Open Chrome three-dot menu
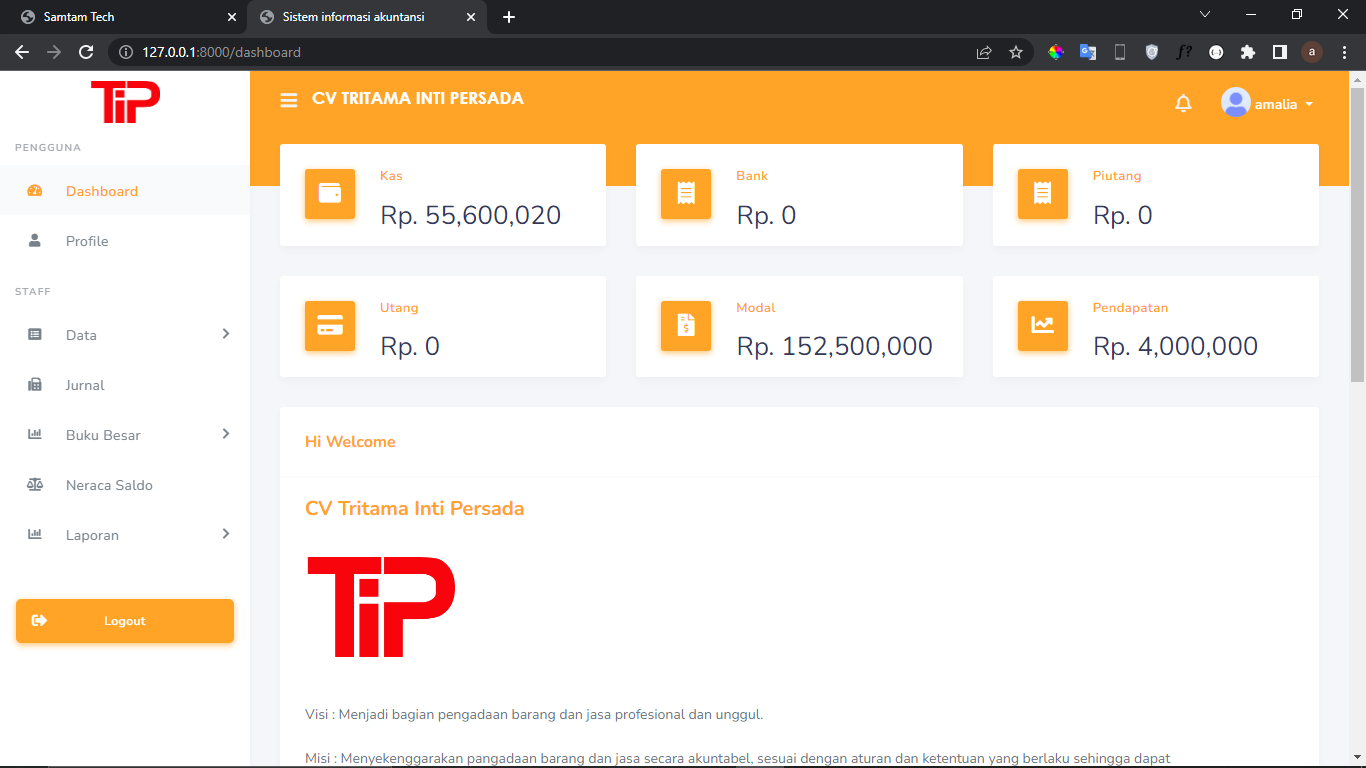The image size is (1366, 768). 1344,52
